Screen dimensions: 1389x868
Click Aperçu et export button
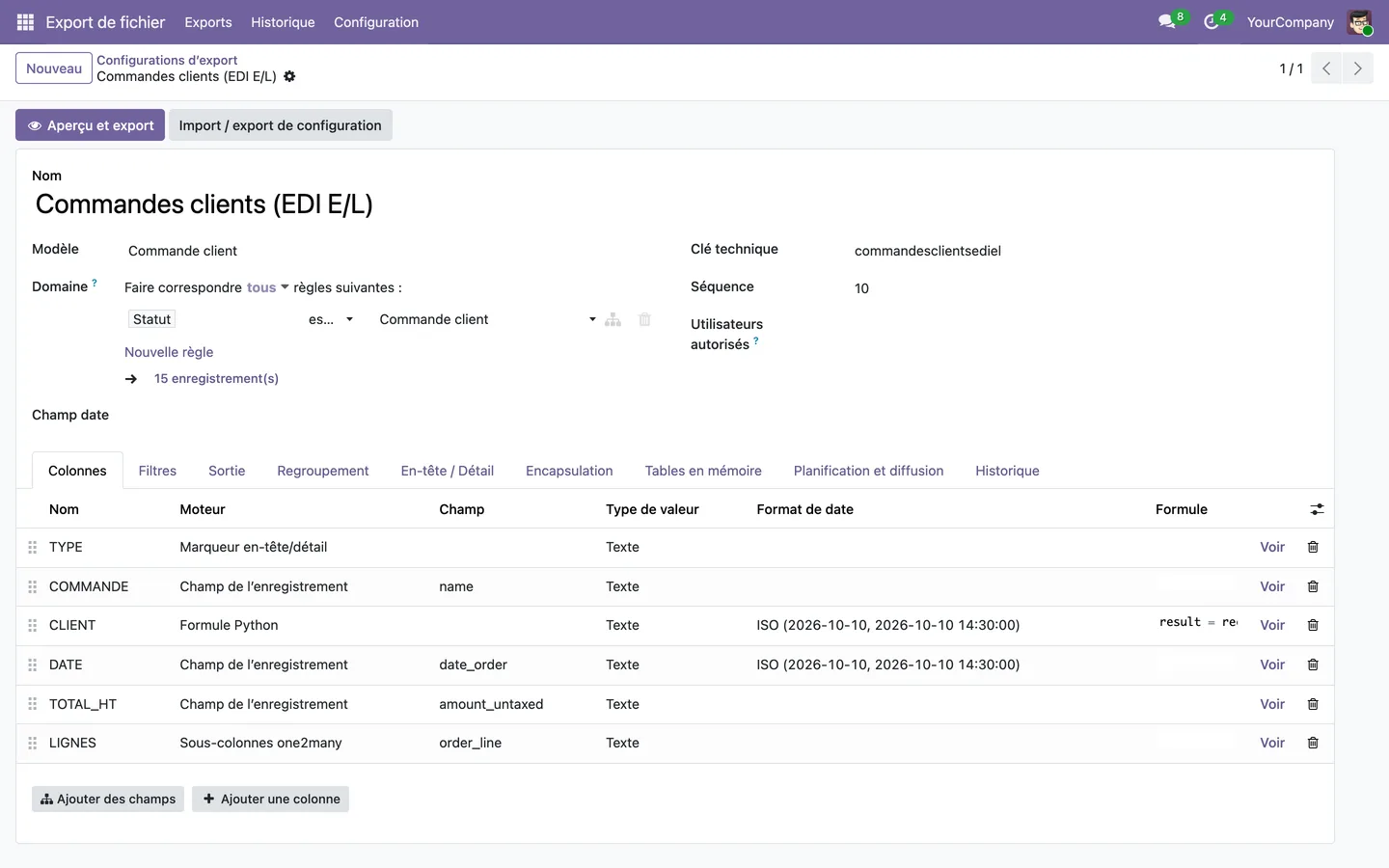click(x=90, y=125)
